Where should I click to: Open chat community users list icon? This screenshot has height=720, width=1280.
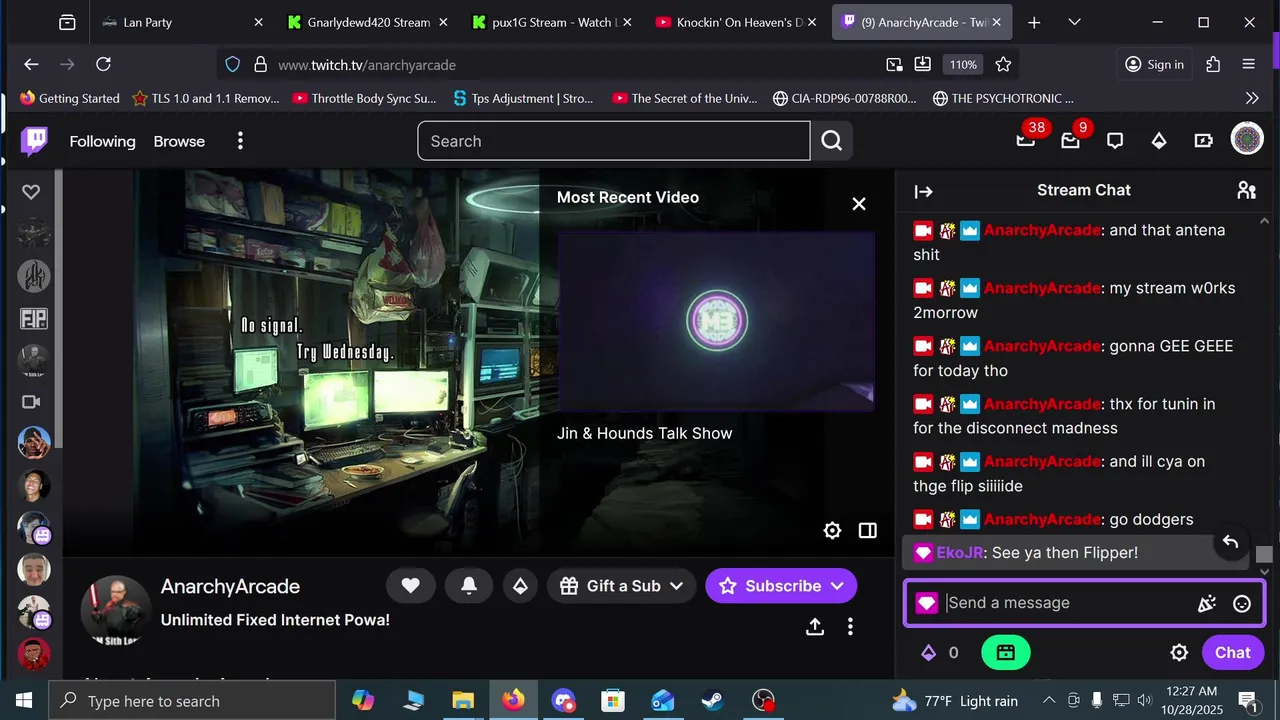1246,190
